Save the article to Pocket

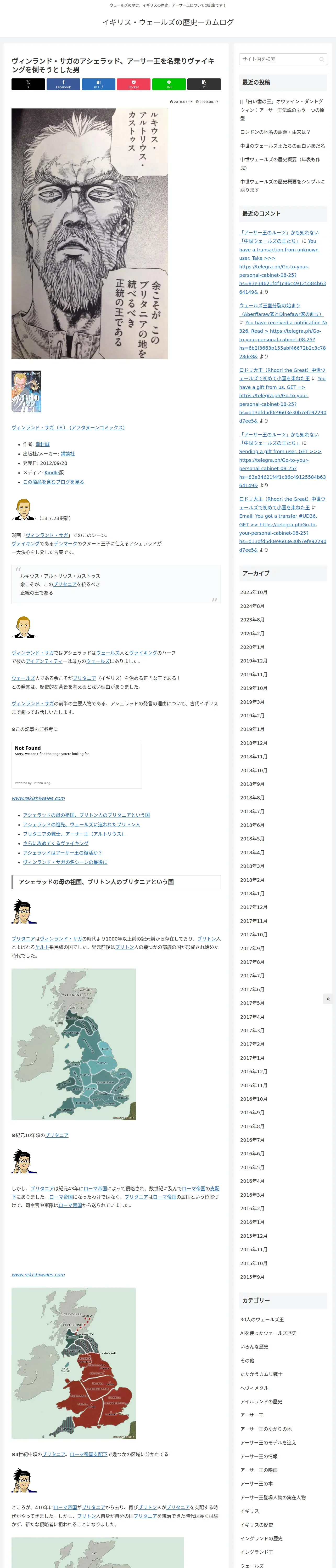[133, 85]
